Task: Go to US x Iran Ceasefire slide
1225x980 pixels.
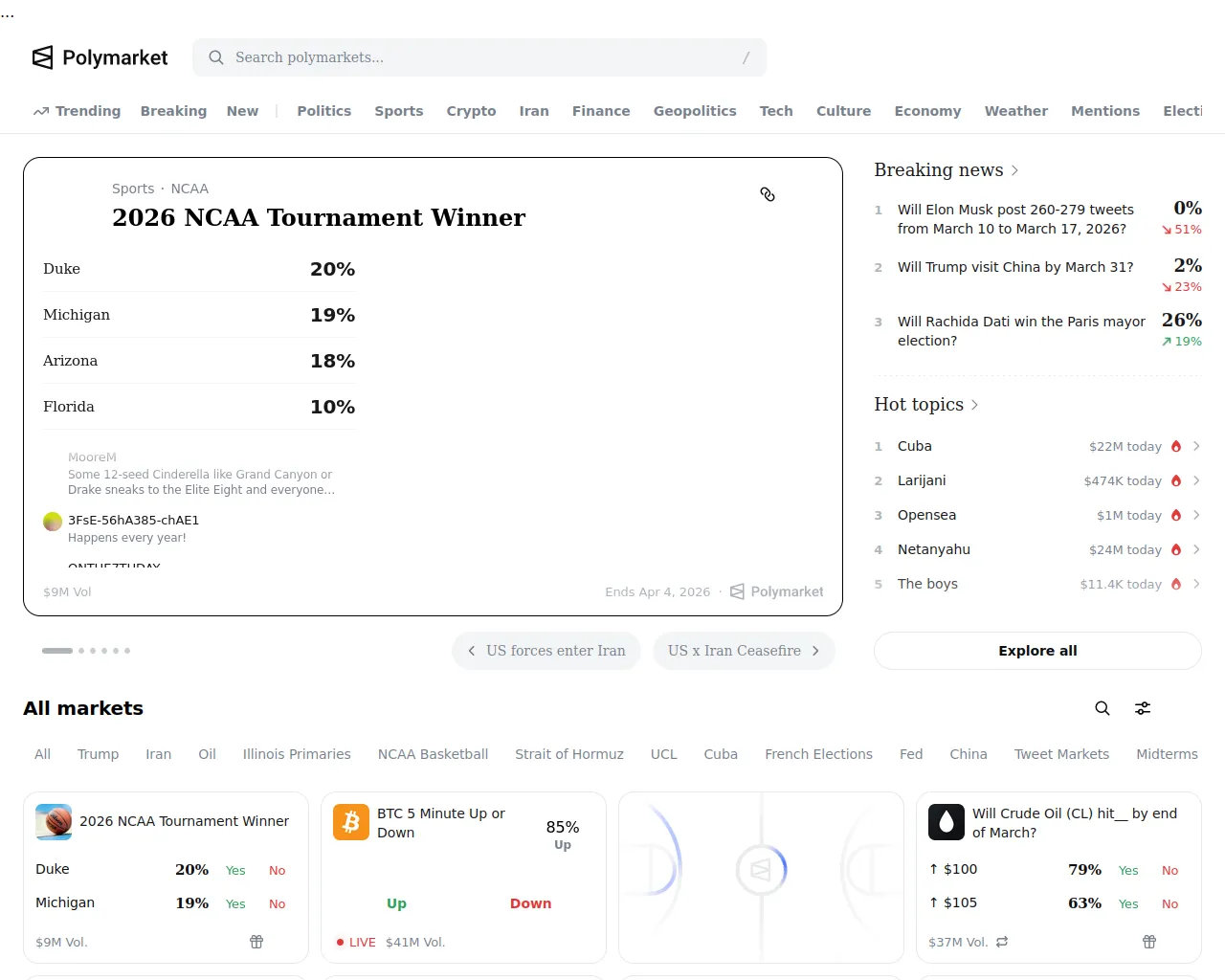Action: 744,651
